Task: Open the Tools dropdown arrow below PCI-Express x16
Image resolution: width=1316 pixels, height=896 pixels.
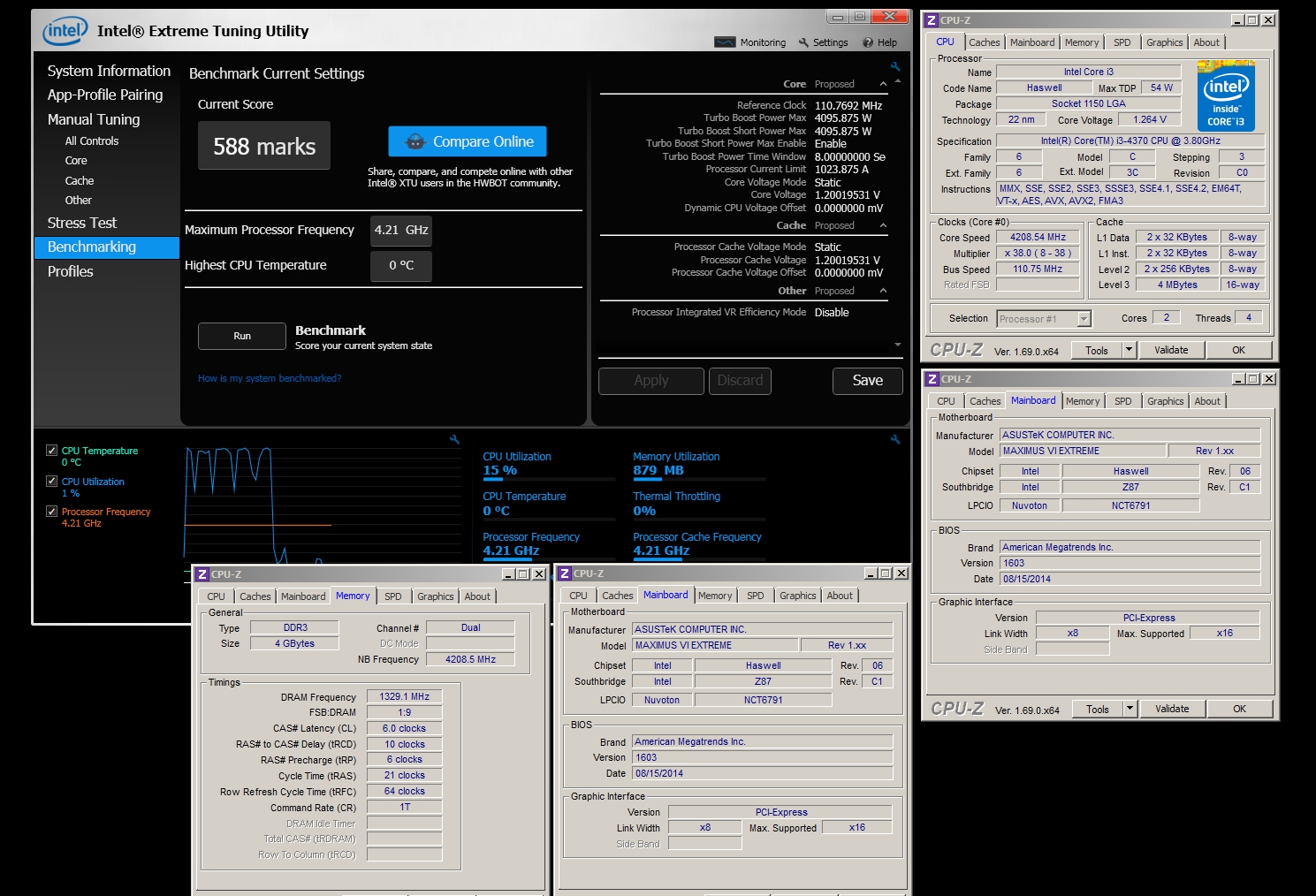Action: 1130,709
